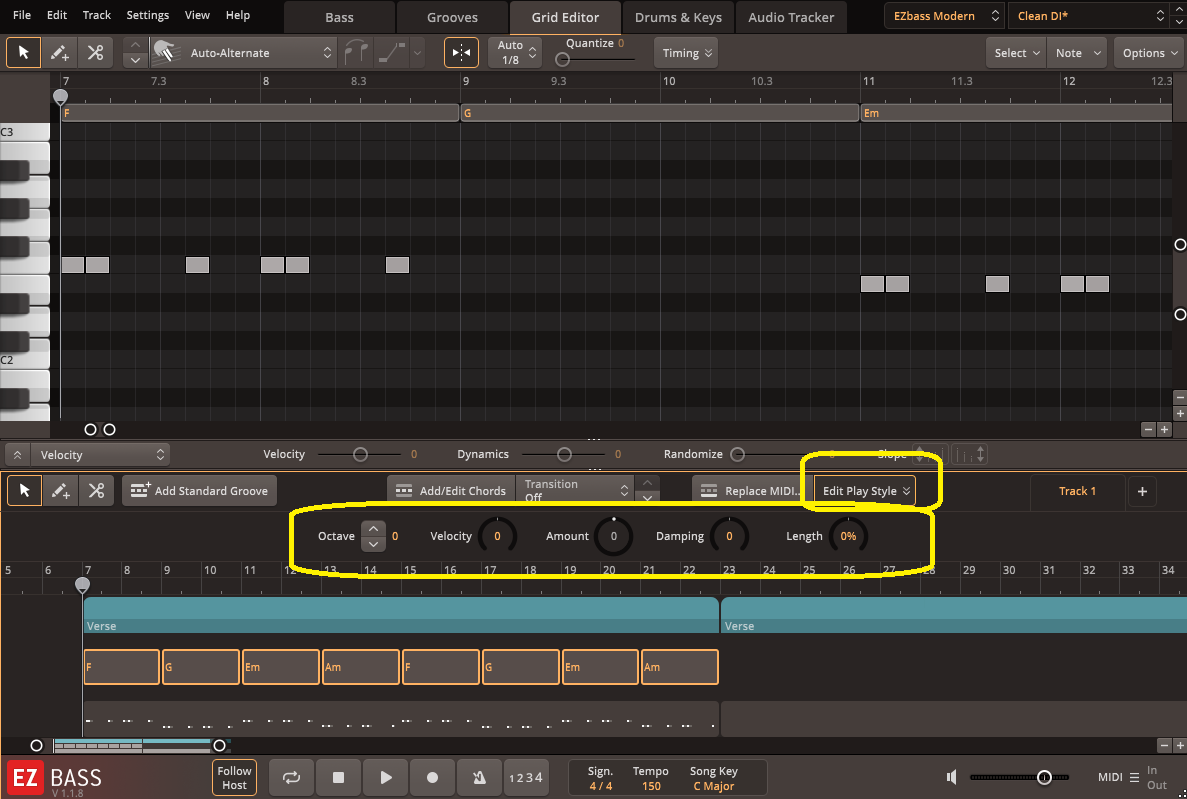1187x799 pixels.
Task: Click the Sign. 4/4 time signature
Action: point(600,779)
